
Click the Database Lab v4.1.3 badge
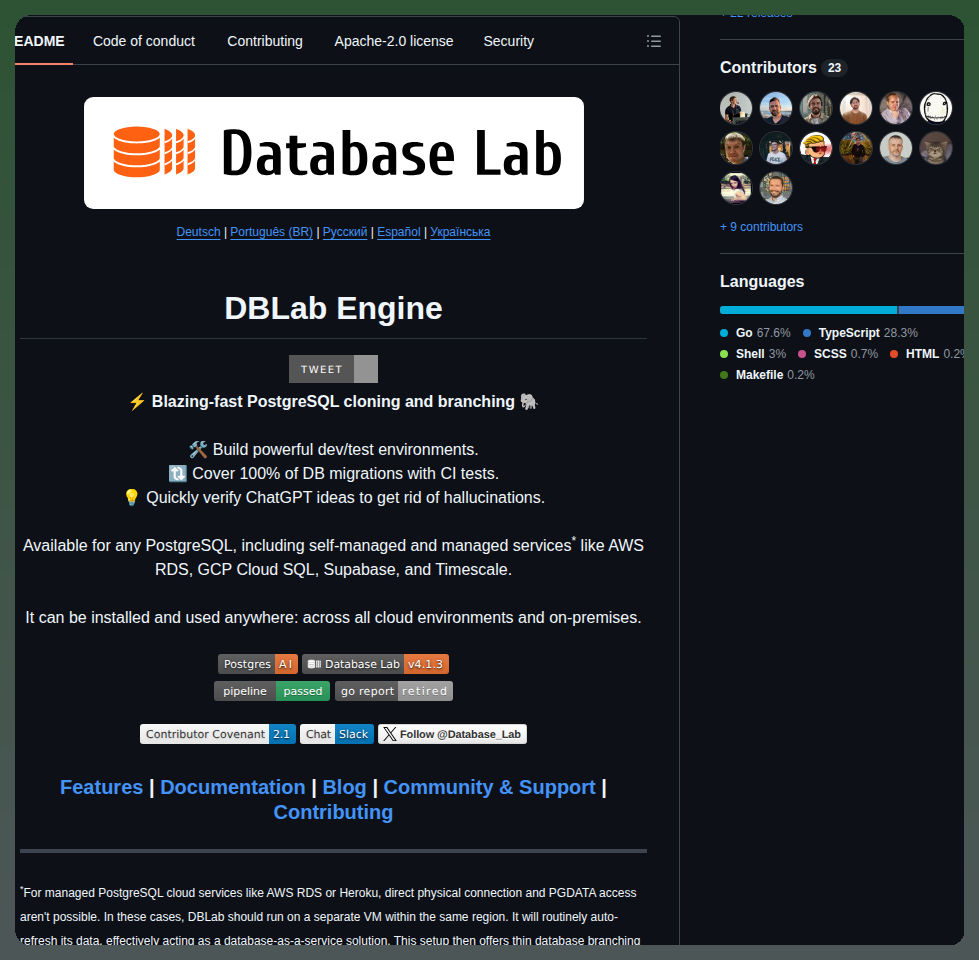tap(375, 664)
